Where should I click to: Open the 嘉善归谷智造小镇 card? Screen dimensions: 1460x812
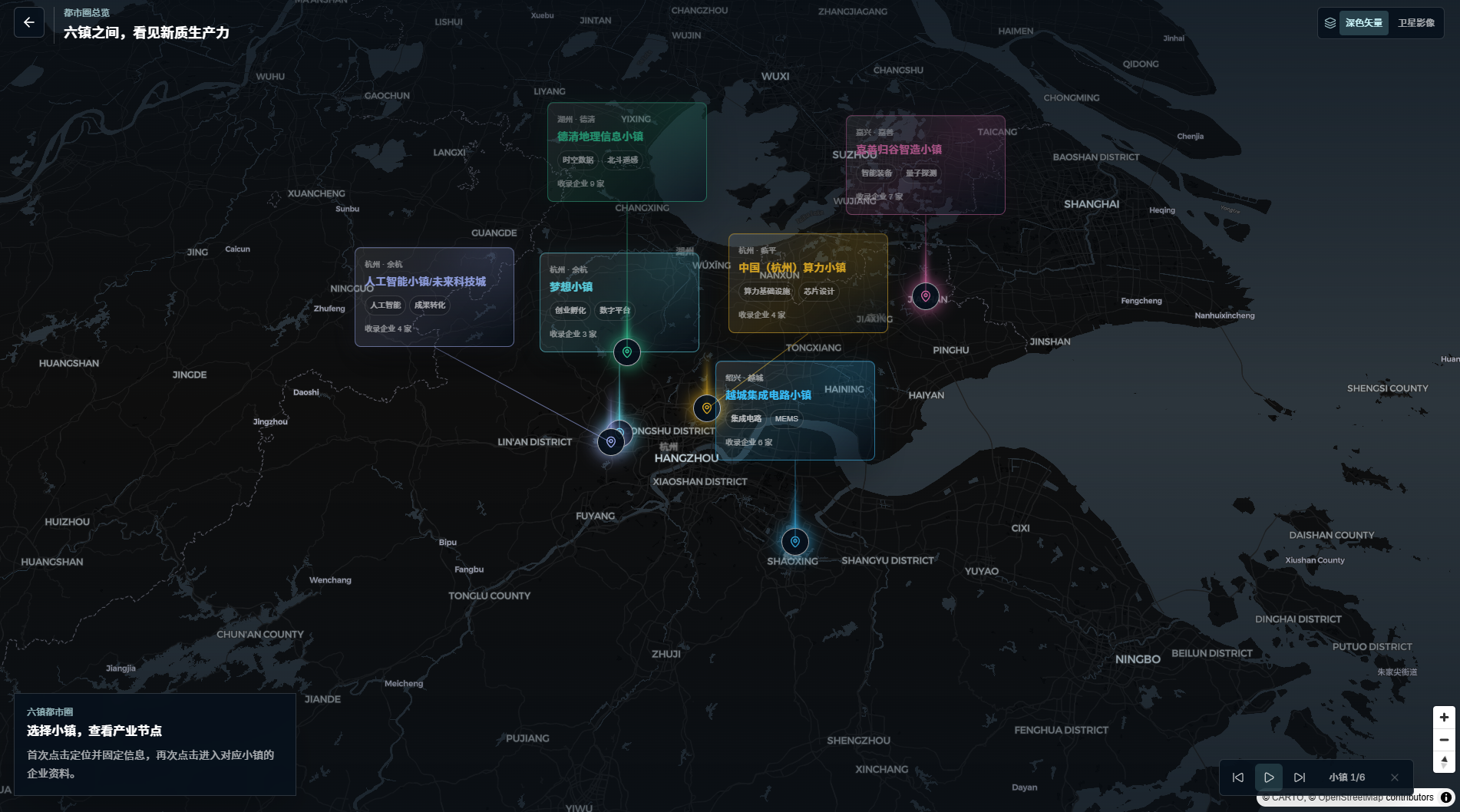926,165
